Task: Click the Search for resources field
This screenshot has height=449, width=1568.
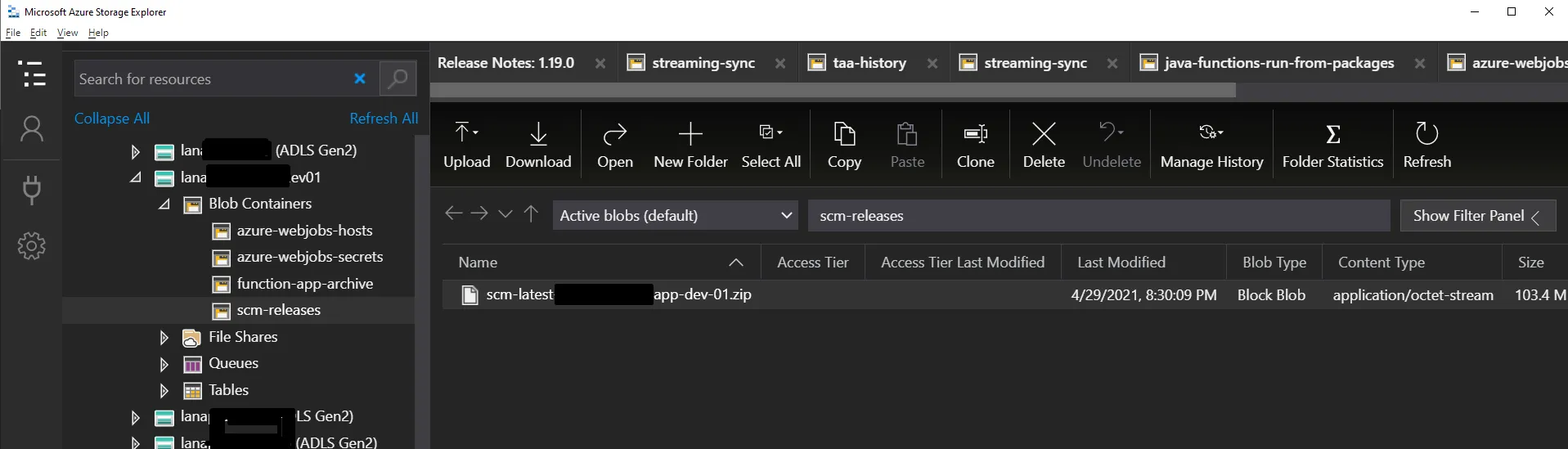Action: [x=209, y=79]
